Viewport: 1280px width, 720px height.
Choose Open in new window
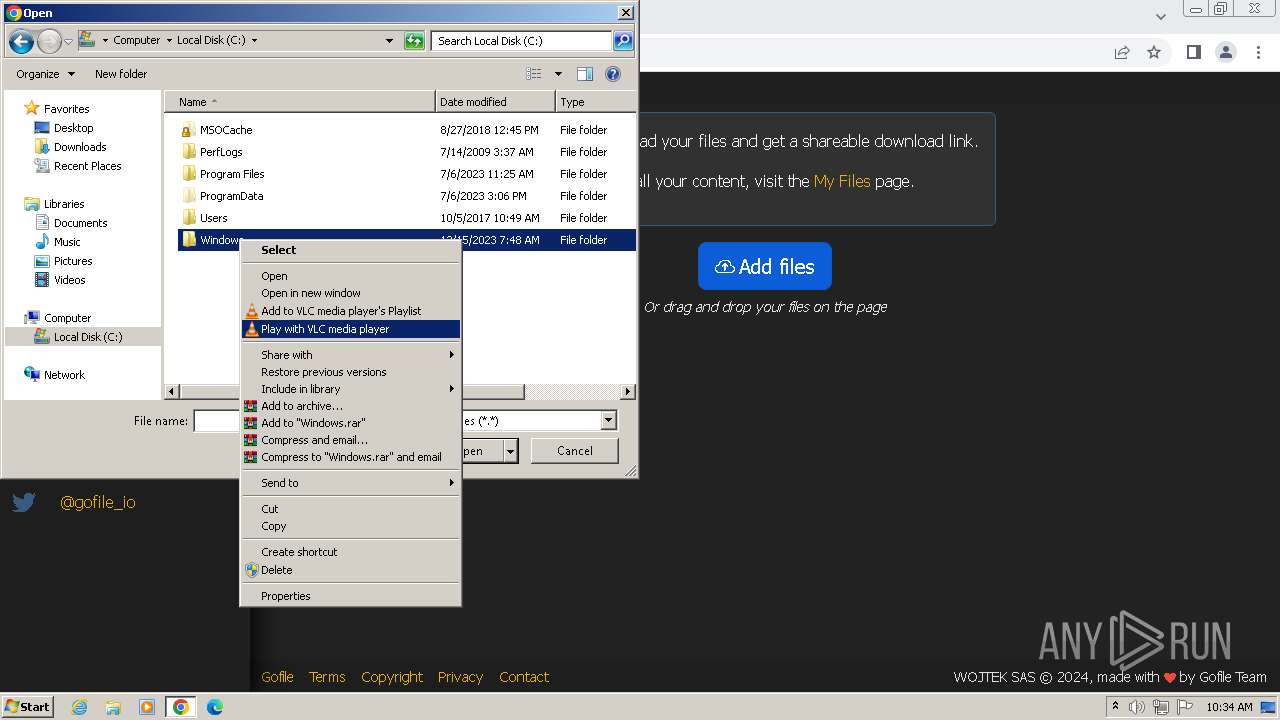(350, 293)
